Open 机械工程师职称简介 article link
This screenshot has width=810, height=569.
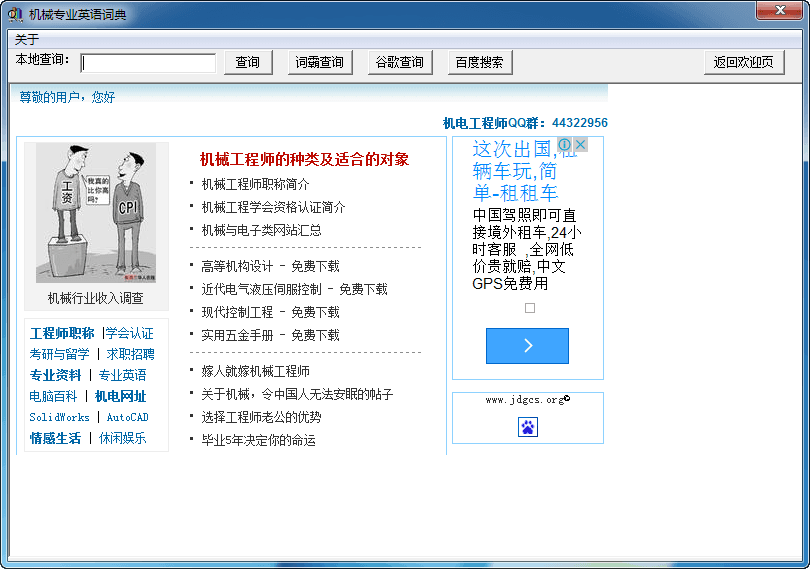[x=255, y=184]
